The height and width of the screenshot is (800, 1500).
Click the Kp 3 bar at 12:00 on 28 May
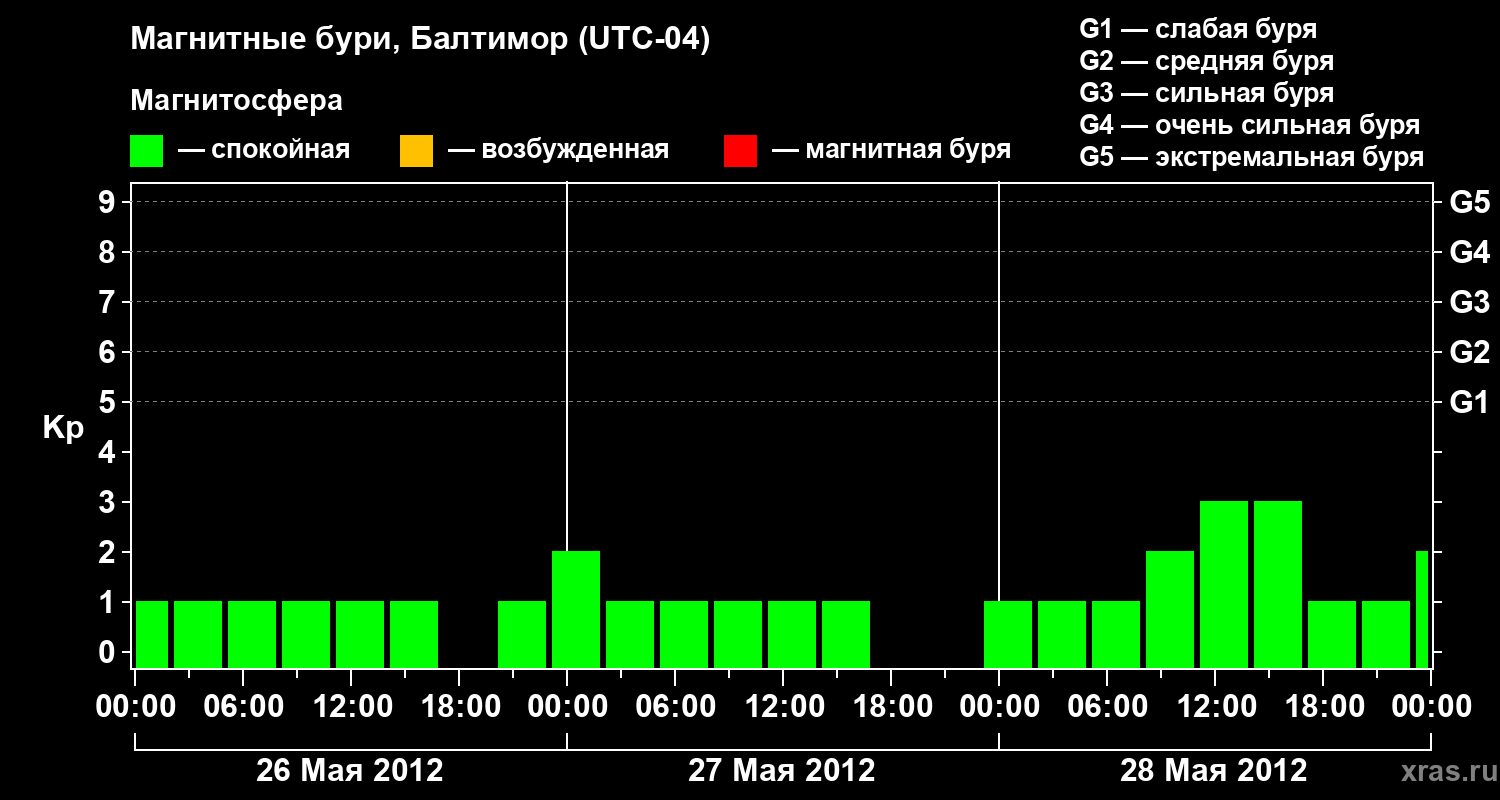pos(1224,584)
